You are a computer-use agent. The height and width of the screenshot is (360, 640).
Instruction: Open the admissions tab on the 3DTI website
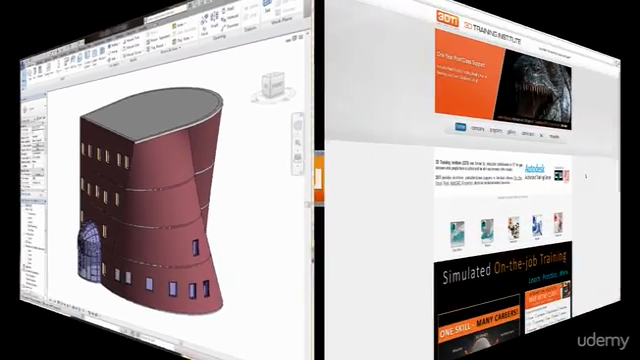click(528, 134)
